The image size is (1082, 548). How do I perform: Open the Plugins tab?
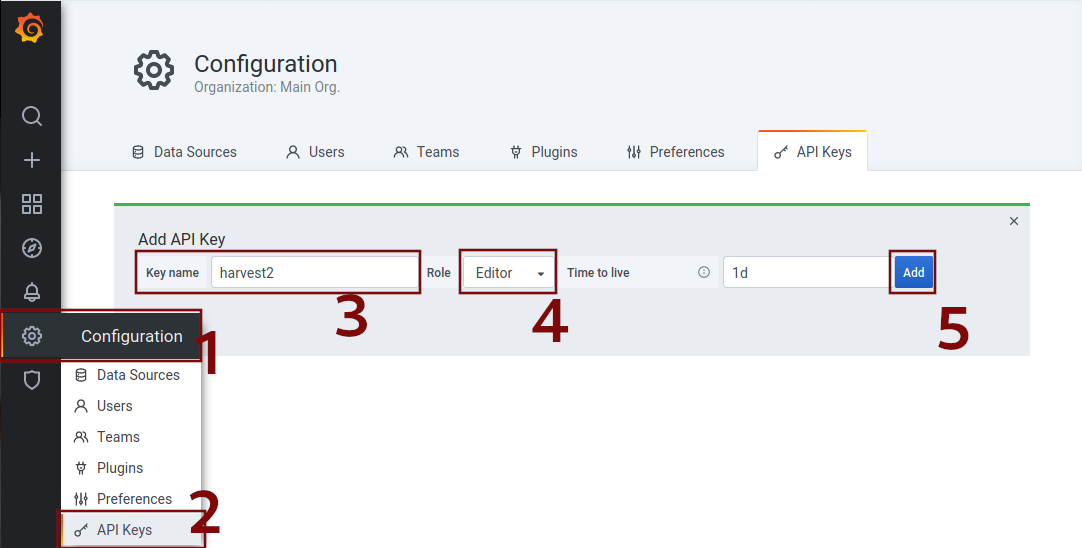[544, 152]
